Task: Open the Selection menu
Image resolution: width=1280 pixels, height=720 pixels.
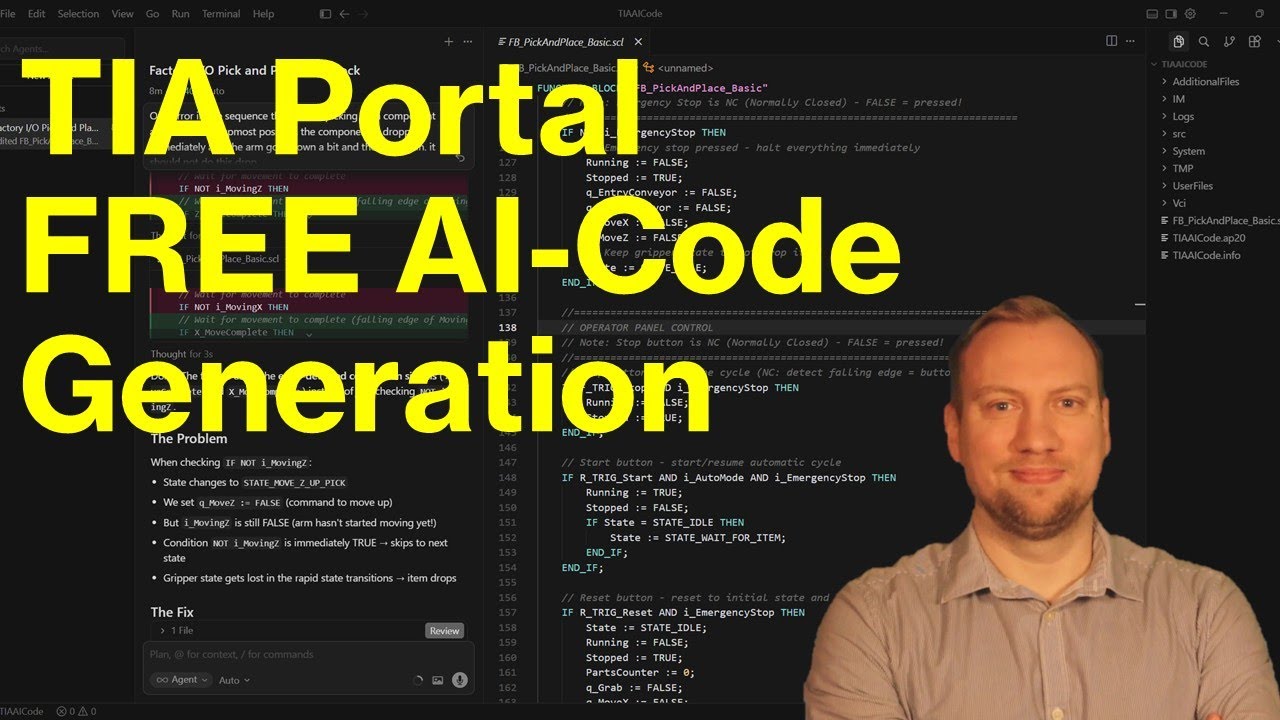Action: click(x=78, y=14)
